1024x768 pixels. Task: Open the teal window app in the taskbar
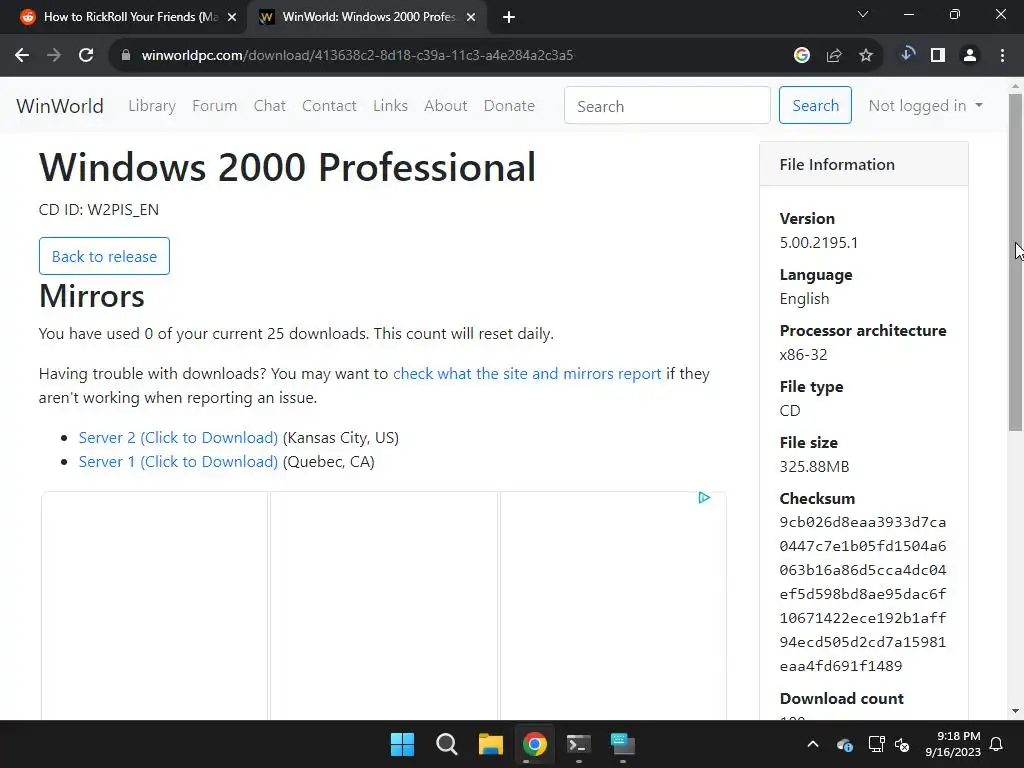click(622, 744)
